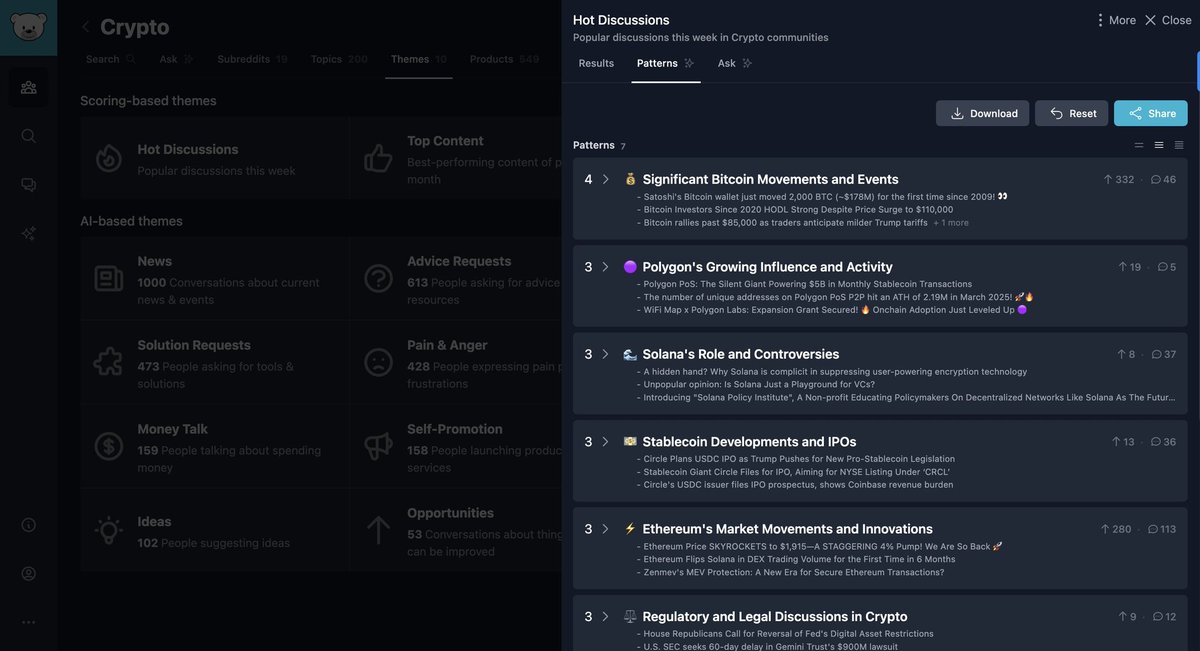Click upvote count 332 on Bitcoin pattern
The image size is (1200, 651).
tap(1118, 180)
